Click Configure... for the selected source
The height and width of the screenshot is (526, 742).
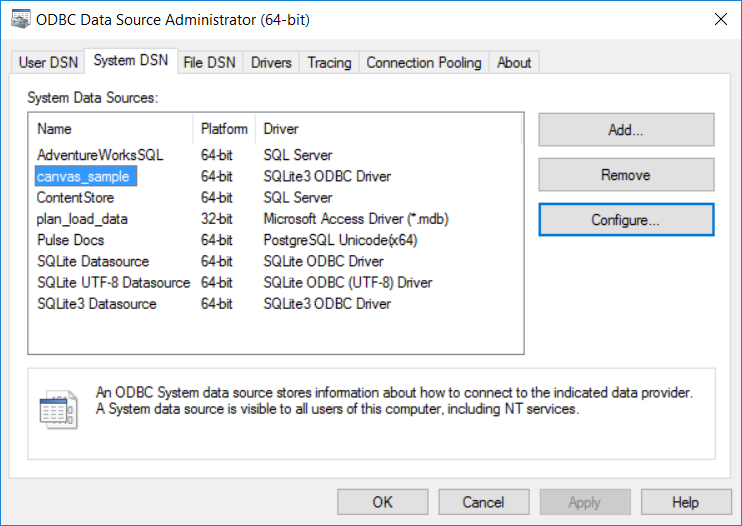coord(625,220)
